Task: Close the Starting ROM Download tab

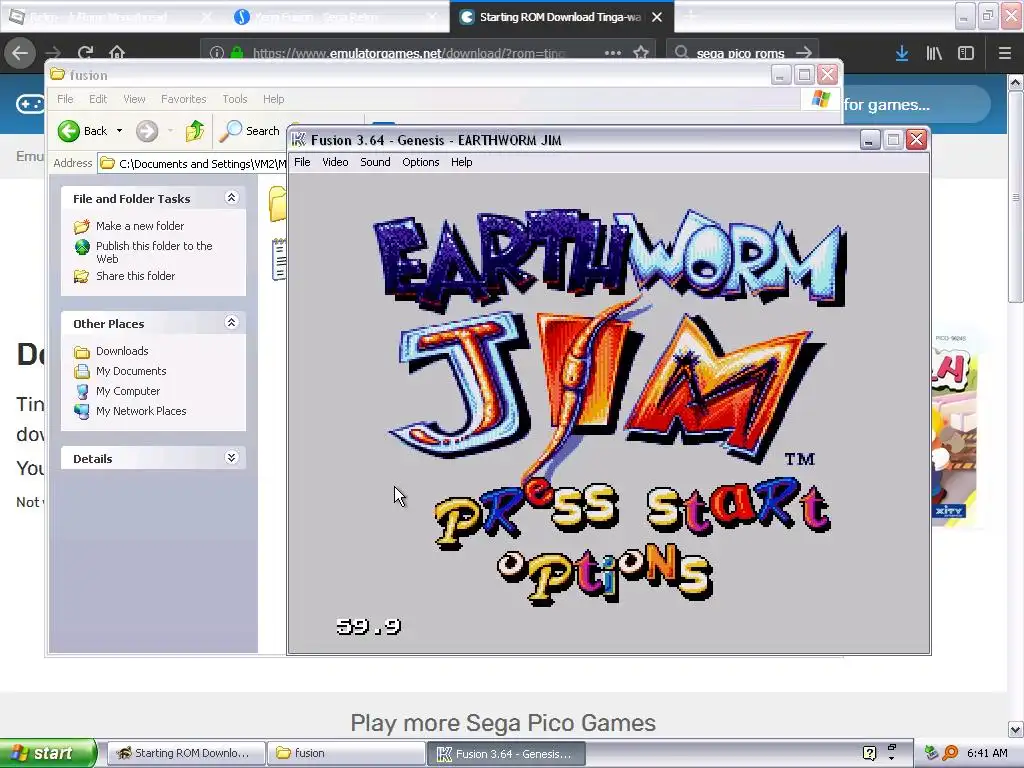Action: coord(657,17)
